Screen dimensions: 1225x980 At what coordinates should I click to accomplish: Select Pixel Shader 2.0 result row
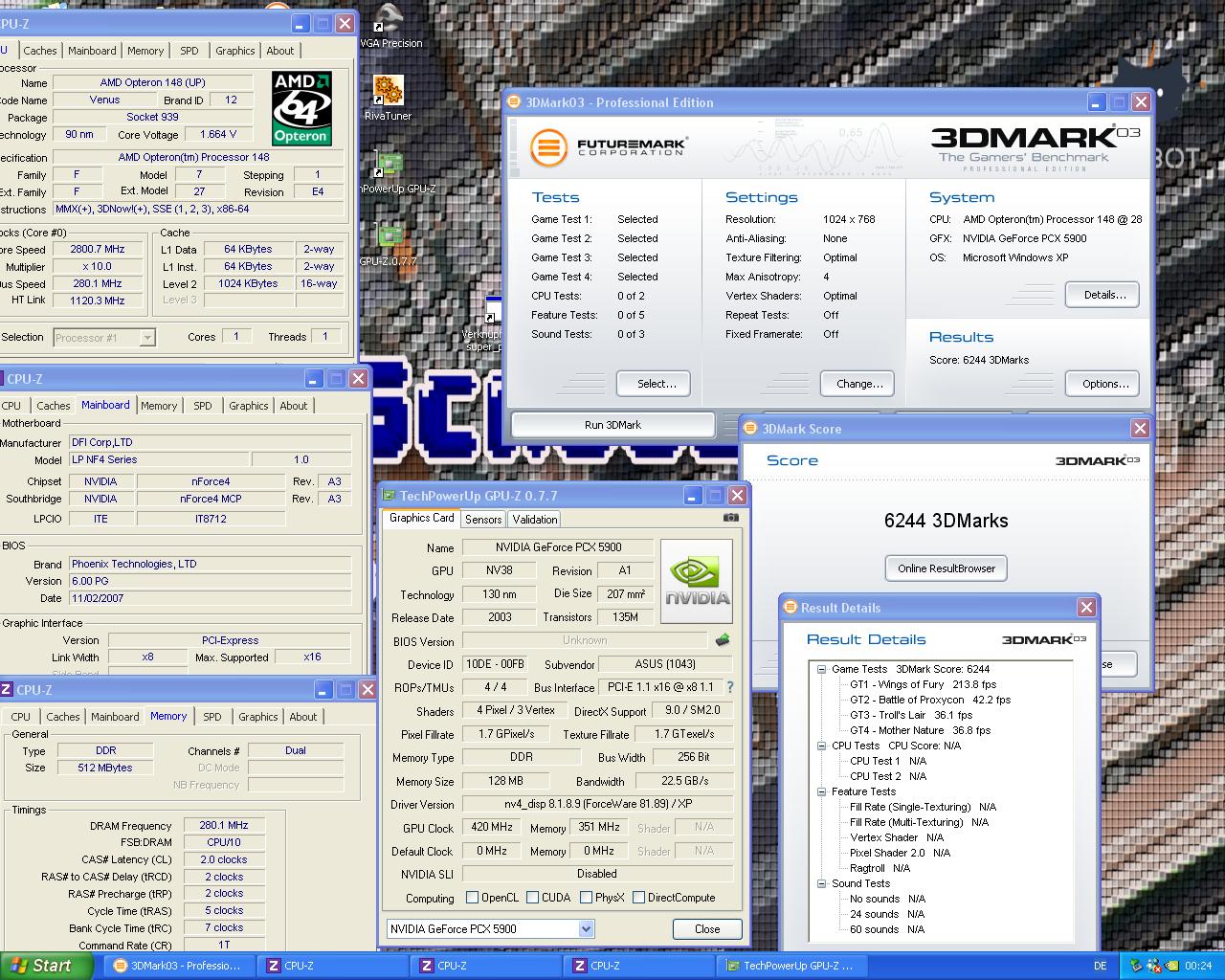point(900,853)
